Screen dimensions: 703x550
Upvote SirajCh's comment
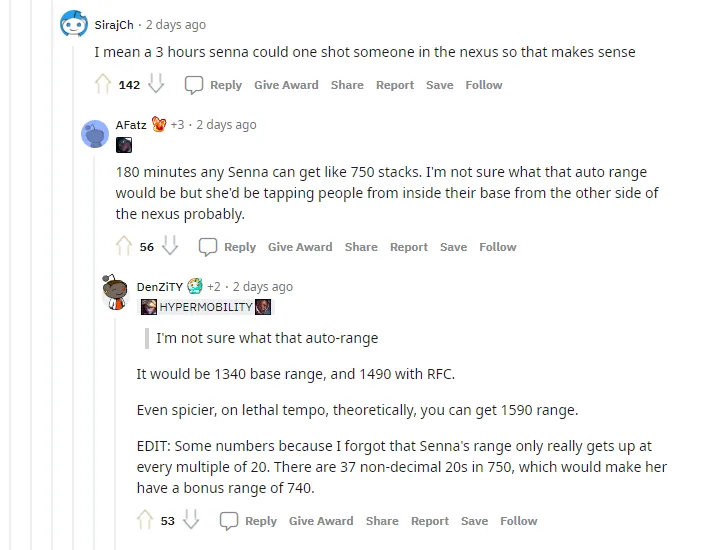(x=102, y=85)
